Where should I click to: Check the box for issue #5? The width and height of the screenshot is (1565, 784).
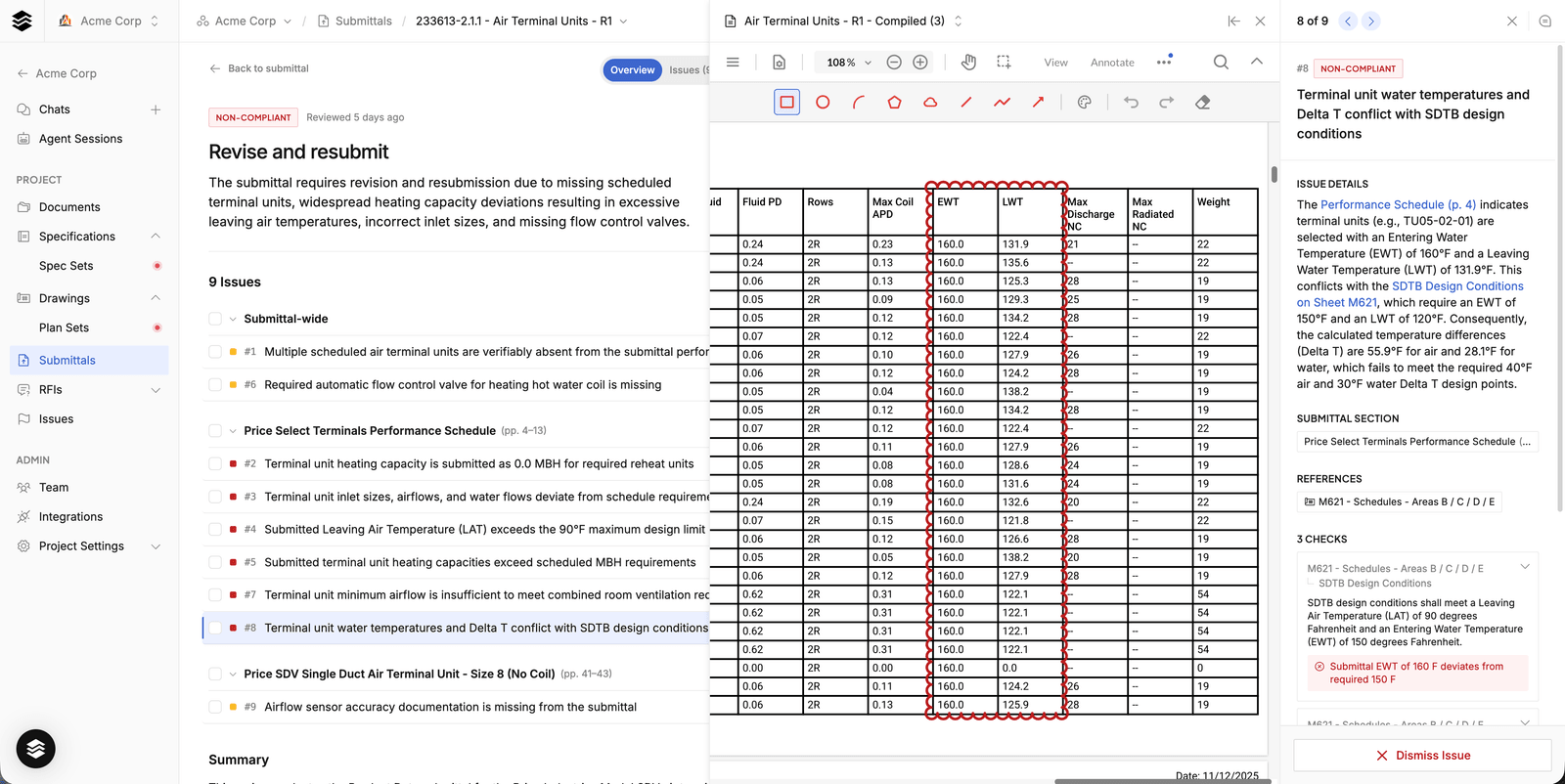(x=215, y=562)
